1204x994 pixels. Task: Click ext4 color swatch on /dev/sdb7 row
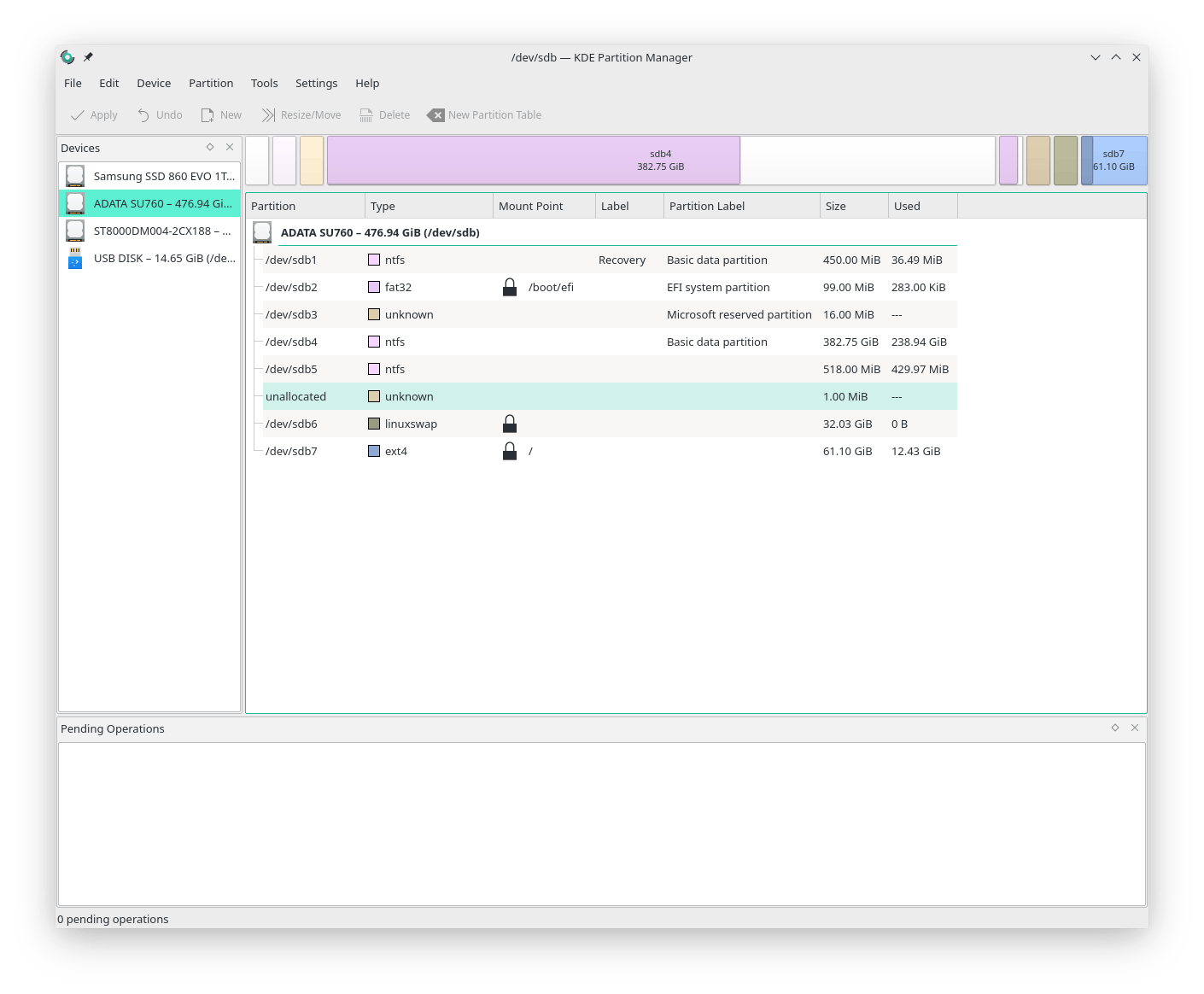(374, 451)
